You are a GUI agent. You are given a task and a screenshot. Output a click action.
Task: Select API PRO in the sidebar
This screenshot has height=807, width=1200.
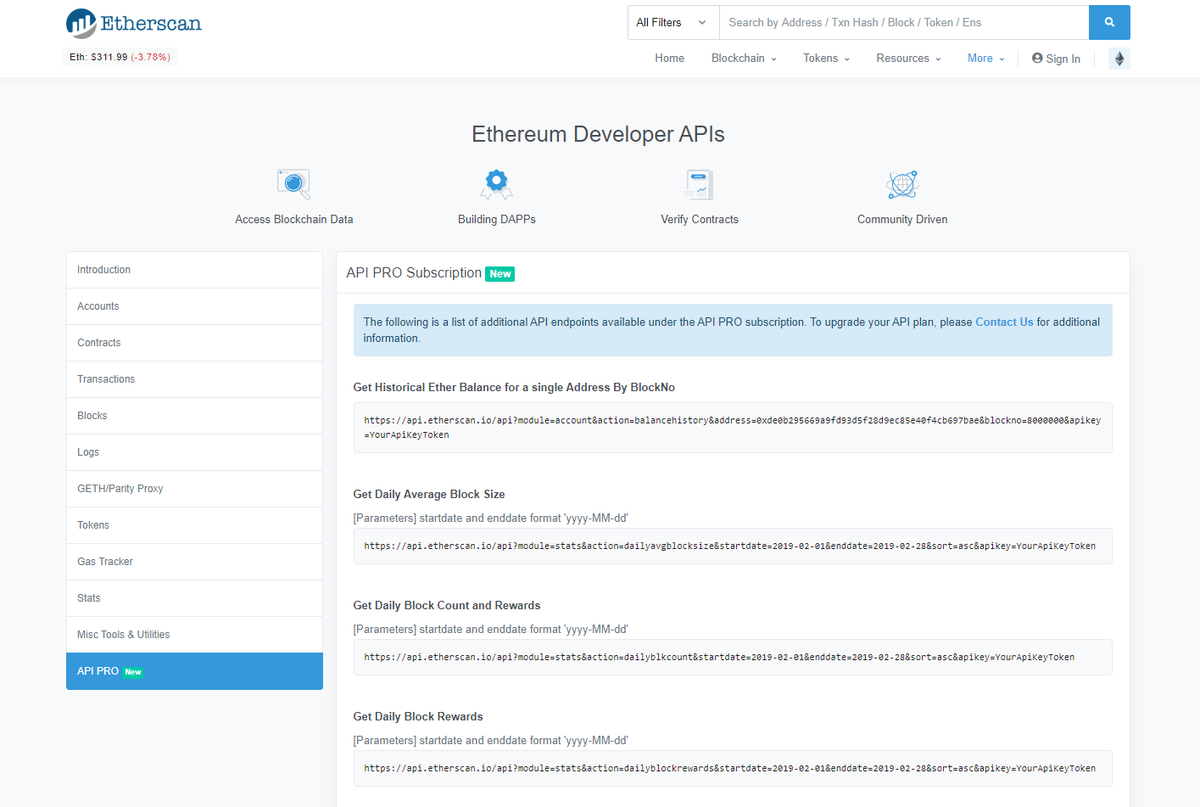pyautogui.click(x=194, y=670)
